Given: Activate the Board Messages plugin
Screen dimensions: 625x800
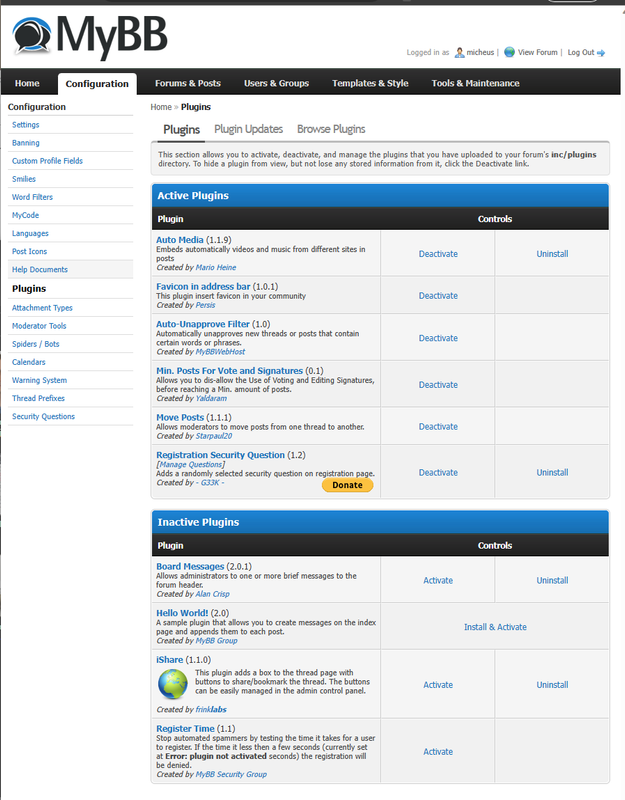Looking at the screenshot, I should pyautogui.click(x=438, y=580).
